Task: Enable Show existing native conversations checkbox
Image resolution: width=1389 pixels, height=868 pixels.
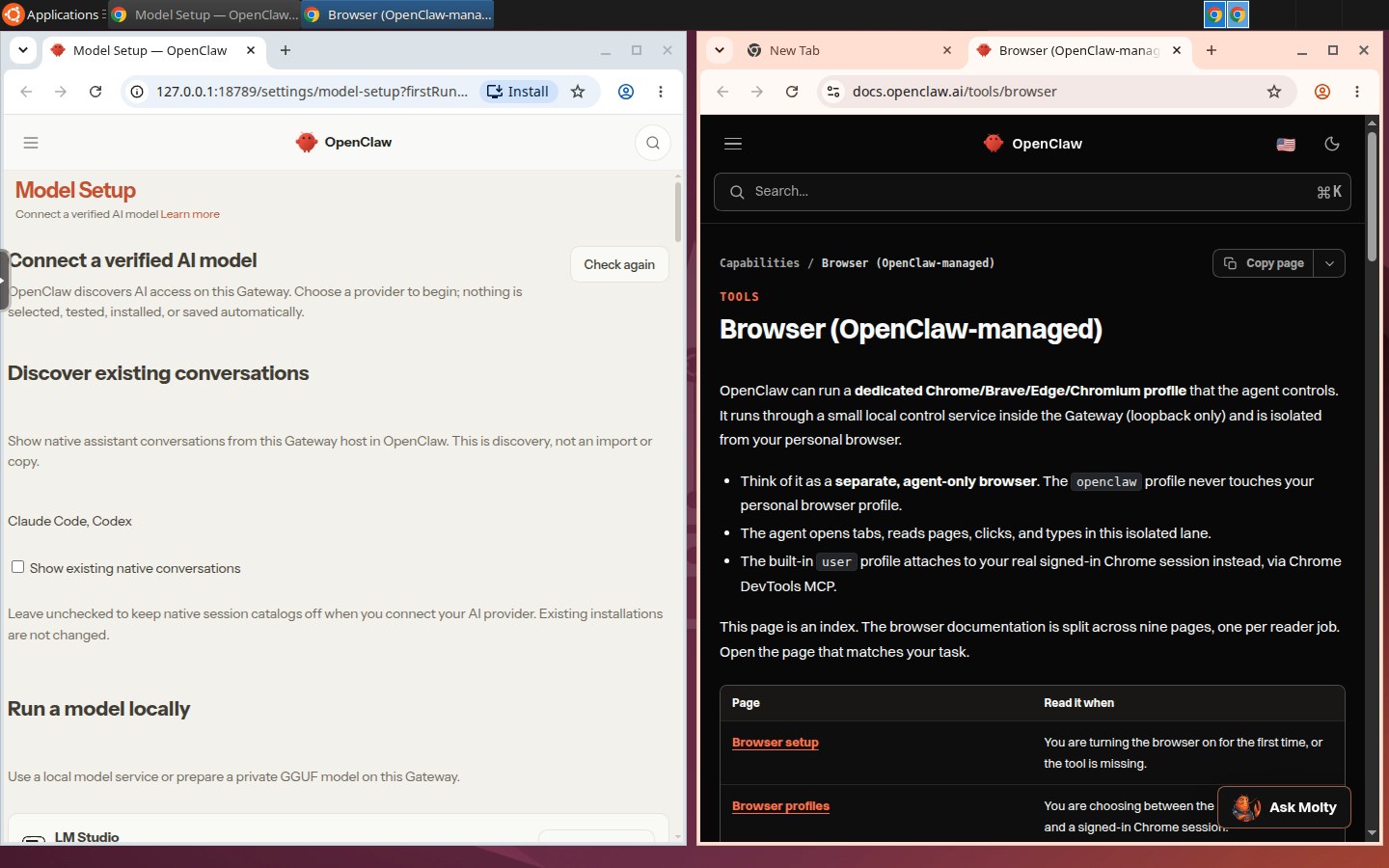Action: pos(17,567)
